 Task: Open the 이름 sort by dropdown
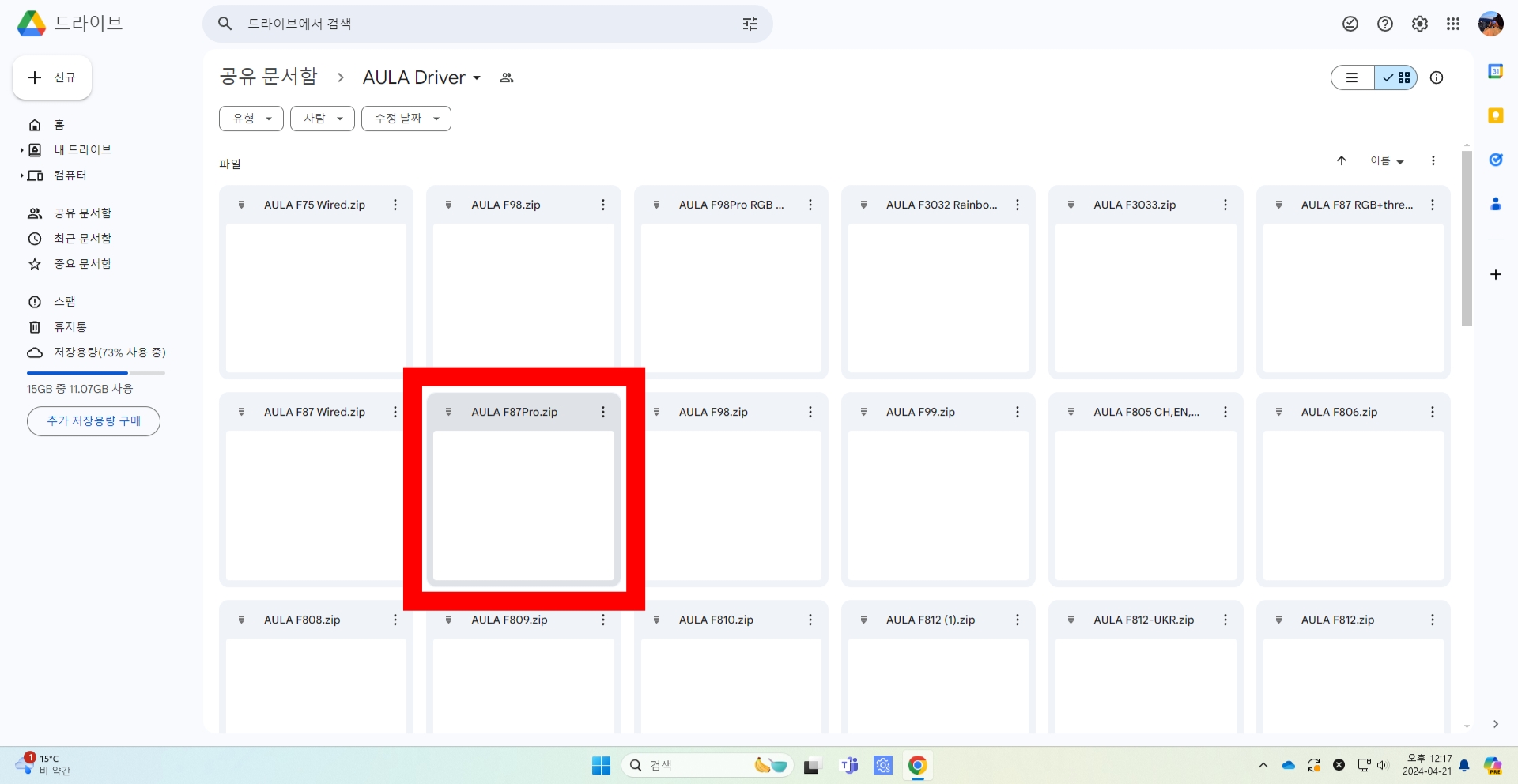[1388, 160]
